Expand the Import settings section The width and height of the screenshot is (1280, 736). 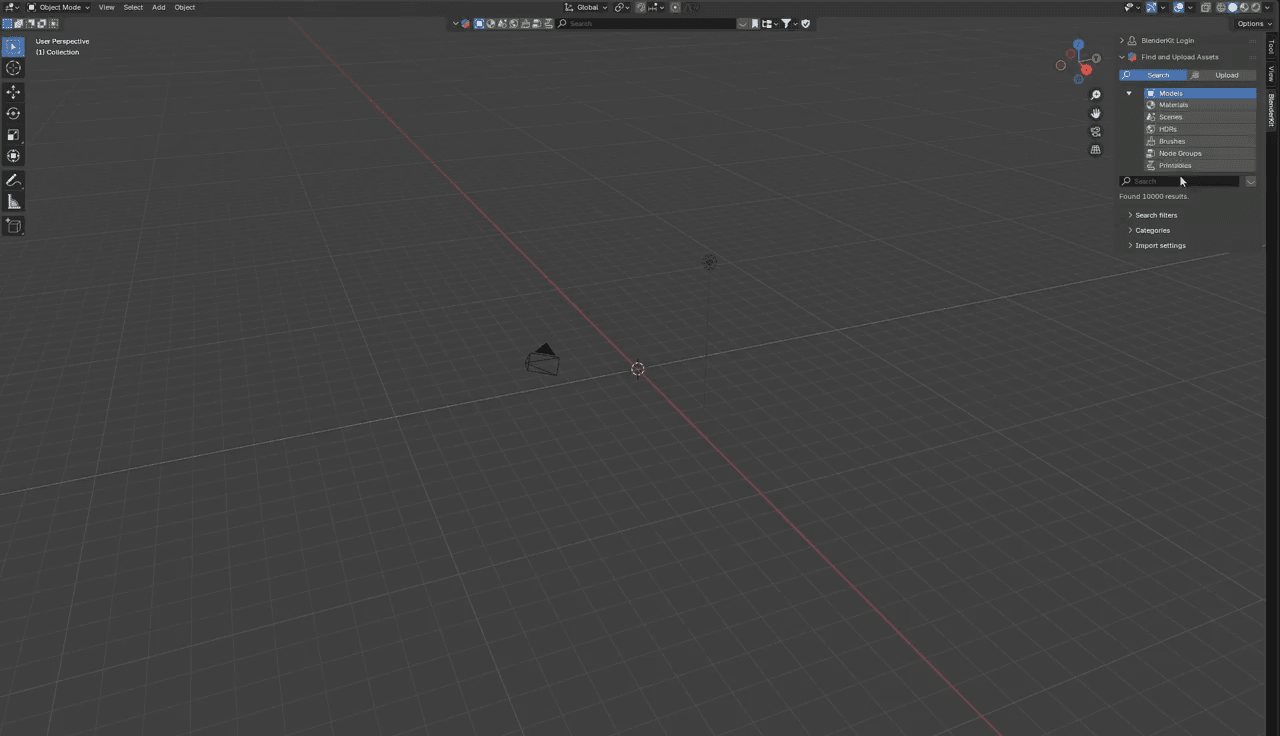(x=1160, y=245)
